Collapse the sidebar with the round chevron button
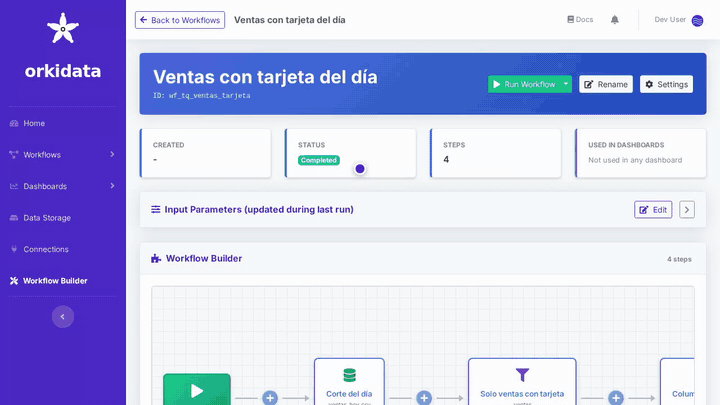720x405 pixels. [x=63, y=317]
